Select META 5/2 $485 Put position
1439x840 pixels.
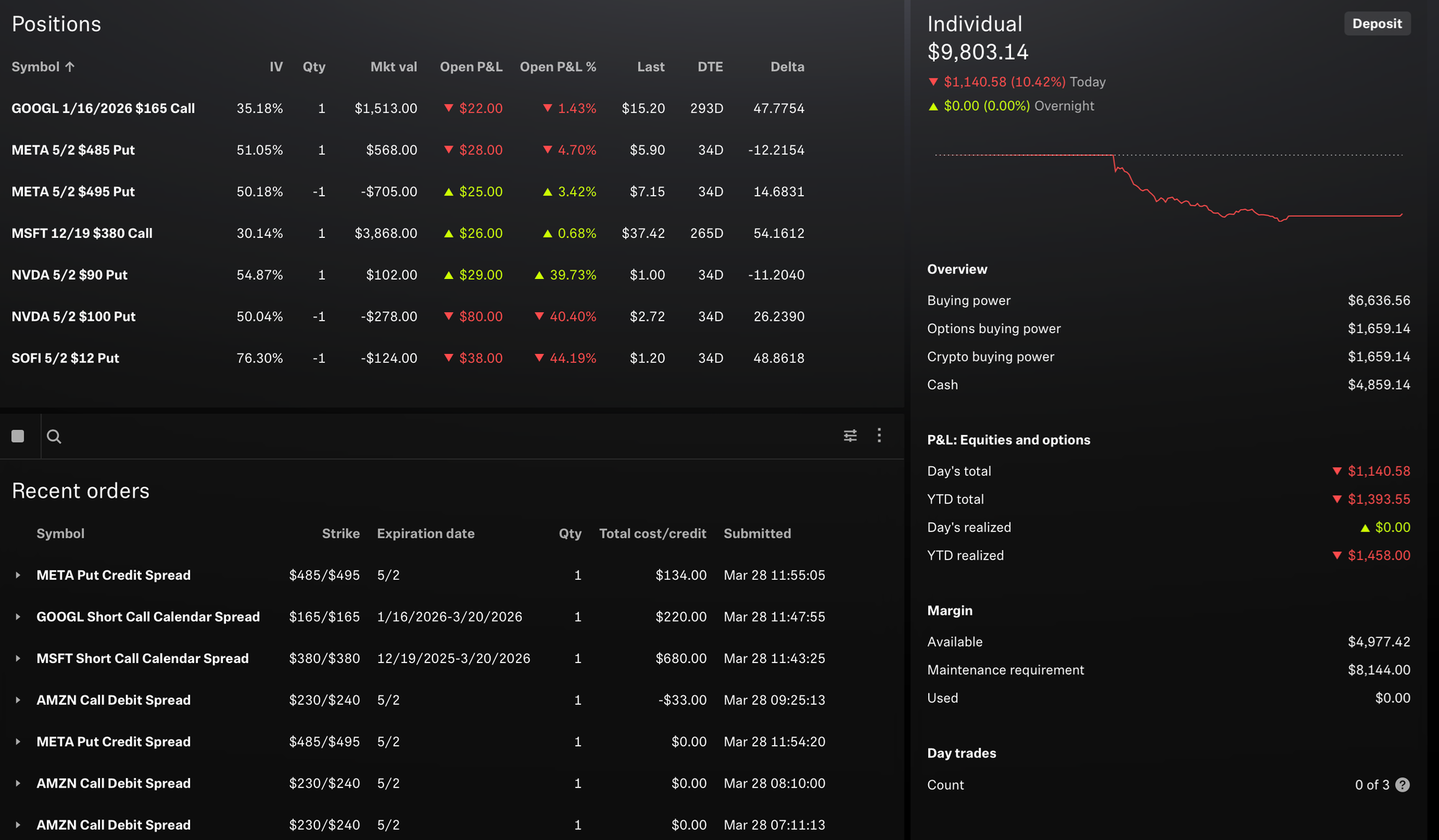[x=73, y=150]
